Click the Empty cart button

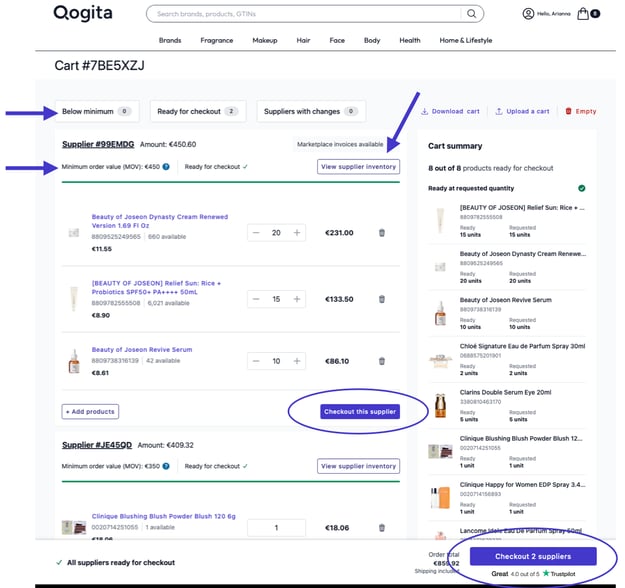point(581,111)
